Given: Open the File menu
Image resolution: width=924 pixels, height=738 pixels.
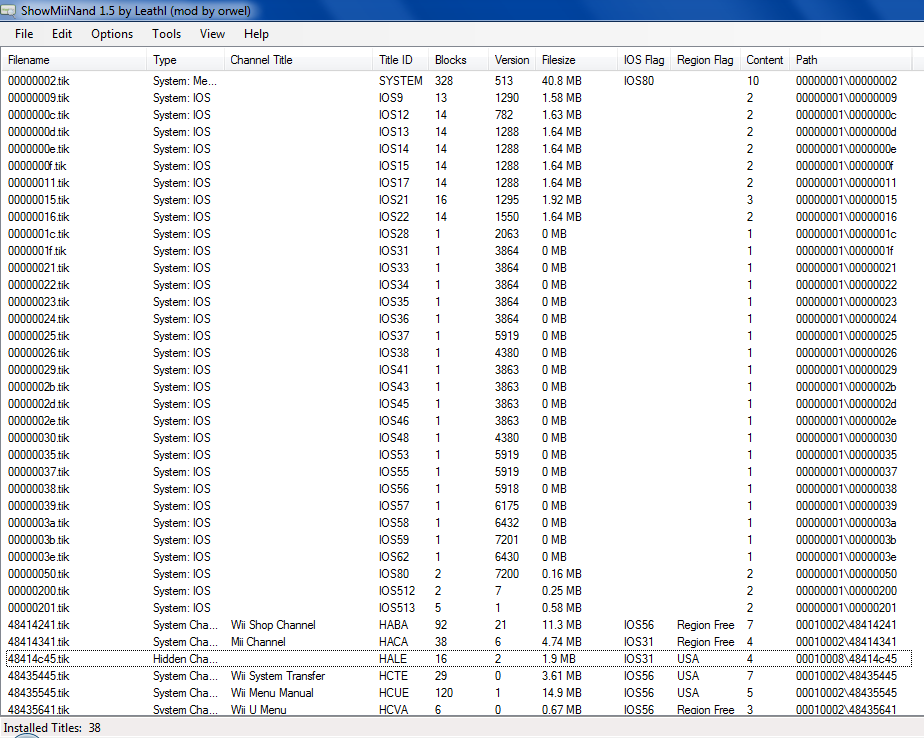Looking at the screenshot, I should tap(24, 34).
